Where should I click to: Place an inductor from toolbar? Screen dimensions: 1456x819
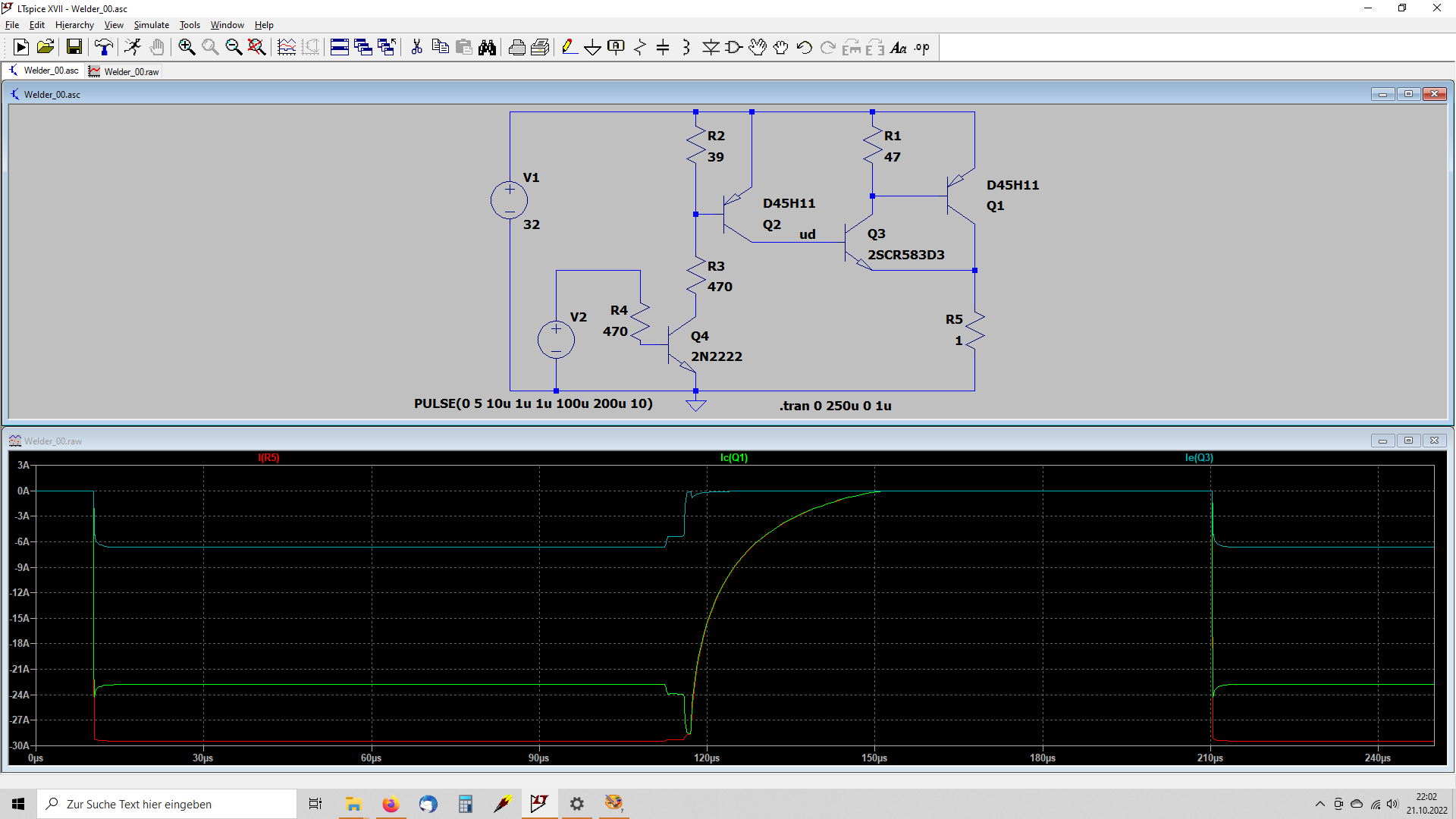686,48
